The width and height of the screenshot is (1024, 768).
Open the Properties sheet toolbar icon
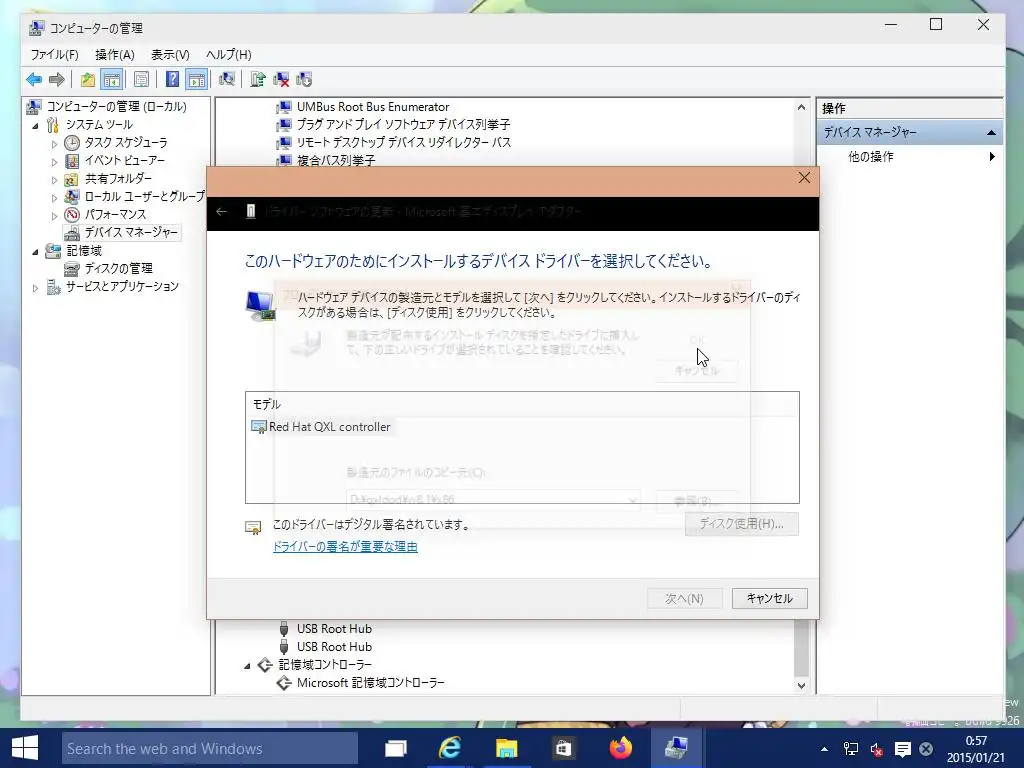coord(141,80)
